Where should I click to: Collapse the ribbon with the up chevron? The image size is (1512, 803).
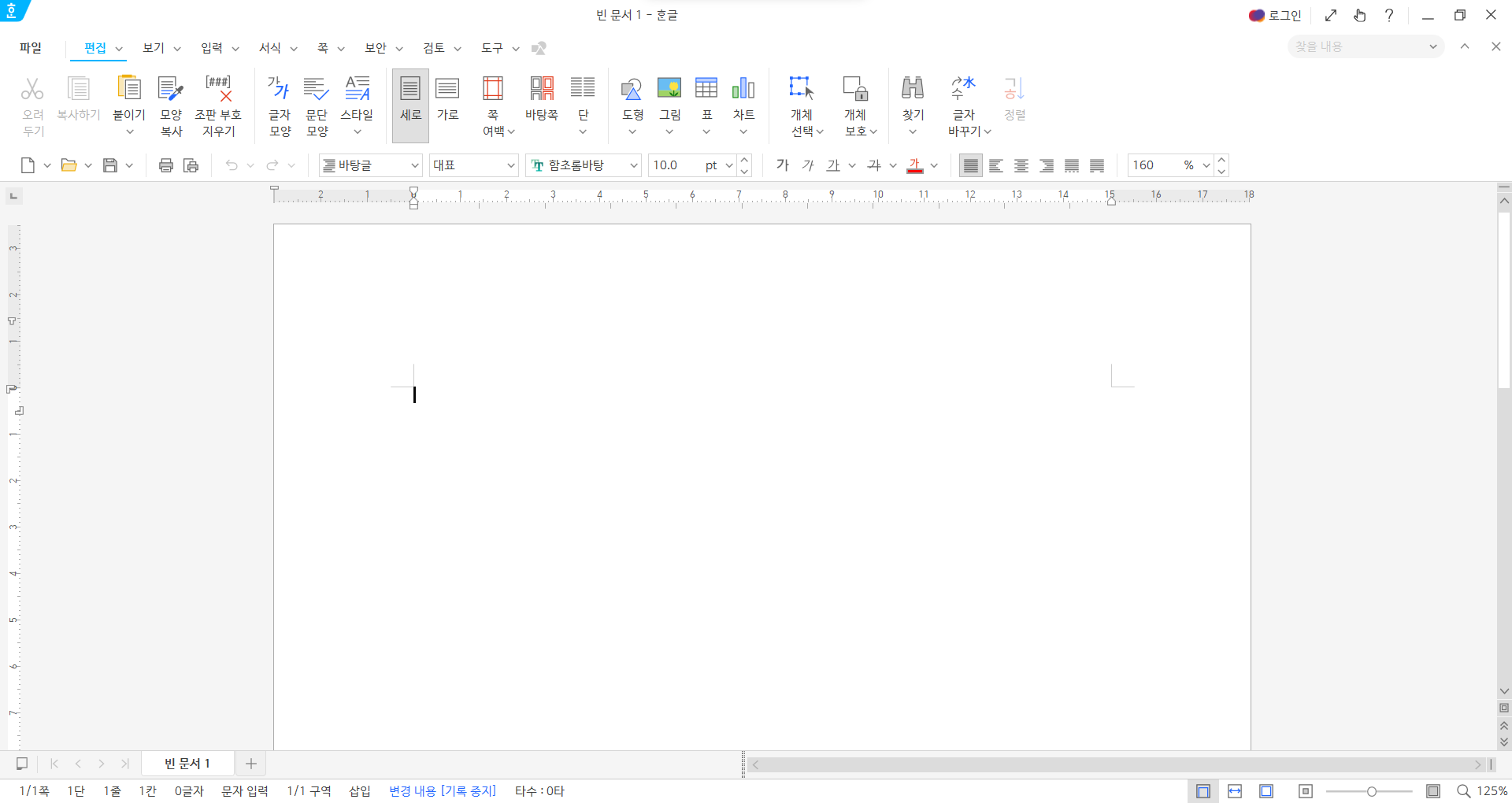pos(1465,46)
